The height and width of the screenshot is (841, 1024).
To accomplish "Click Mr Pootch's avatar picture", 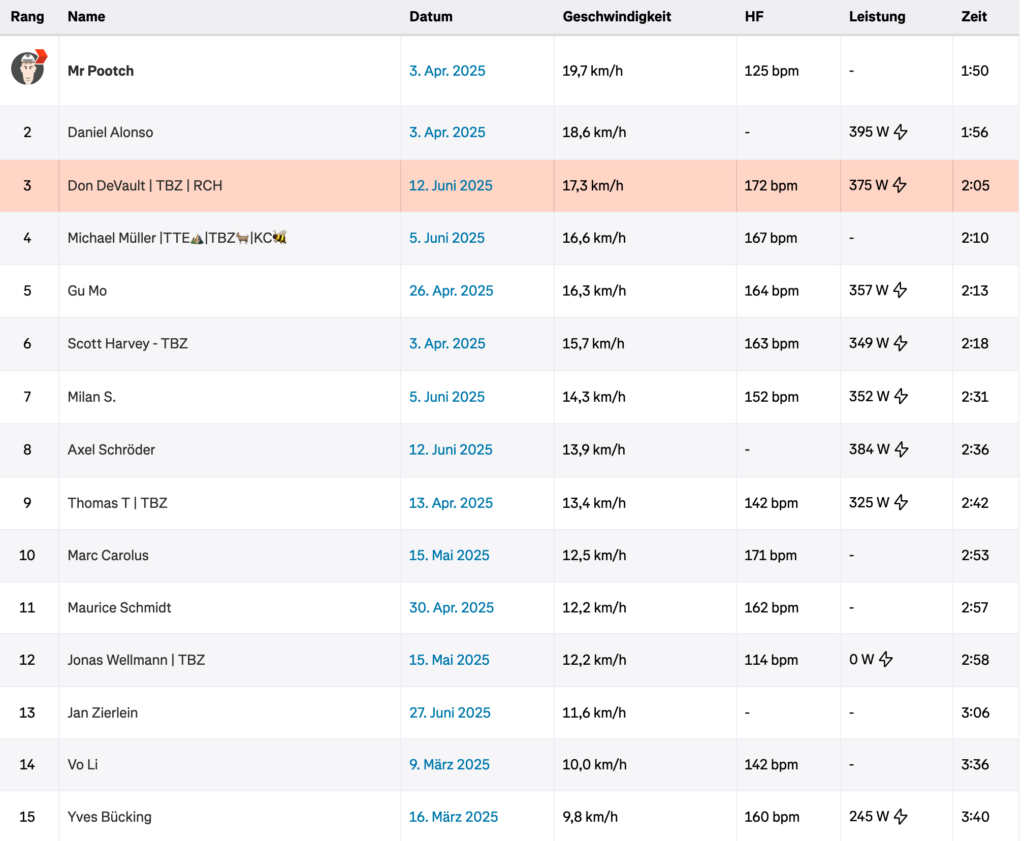I will [28, 68].
